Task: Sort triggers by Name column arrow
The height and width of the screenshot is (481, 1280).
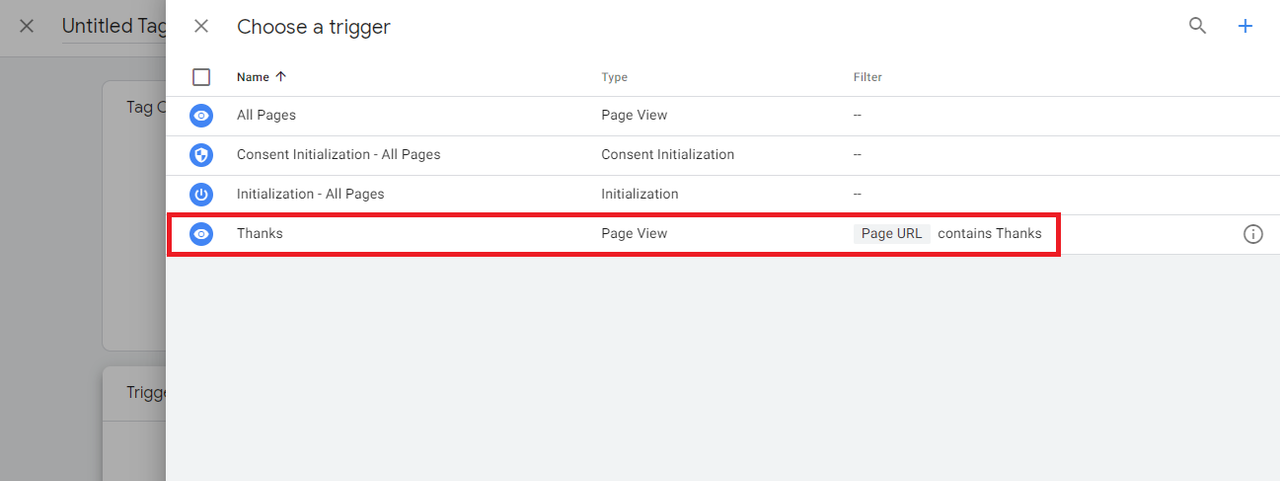Action: click(x=281, y=76)
